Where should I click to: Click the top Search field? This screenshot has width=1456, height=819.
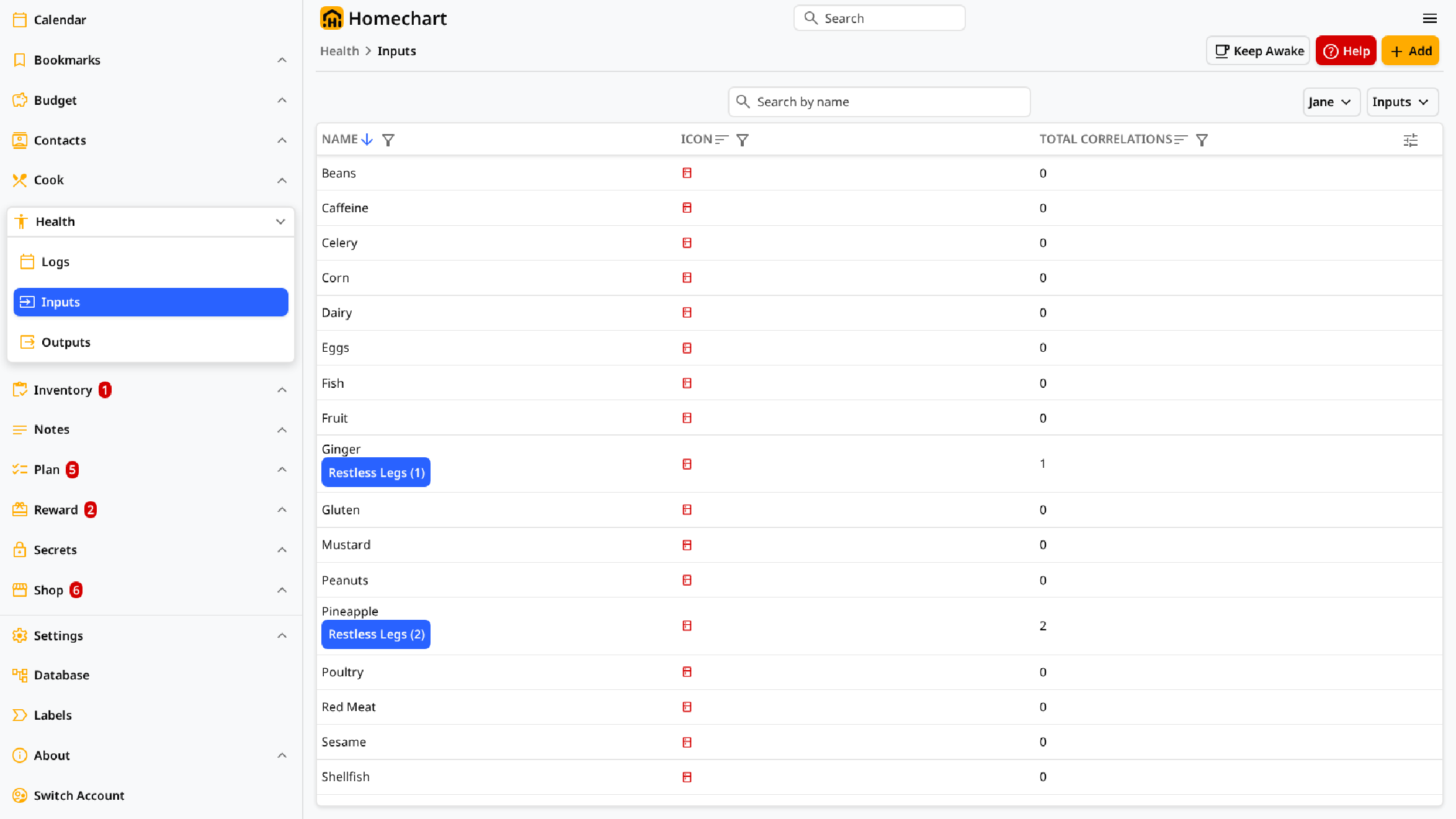[x=880, y=18]
